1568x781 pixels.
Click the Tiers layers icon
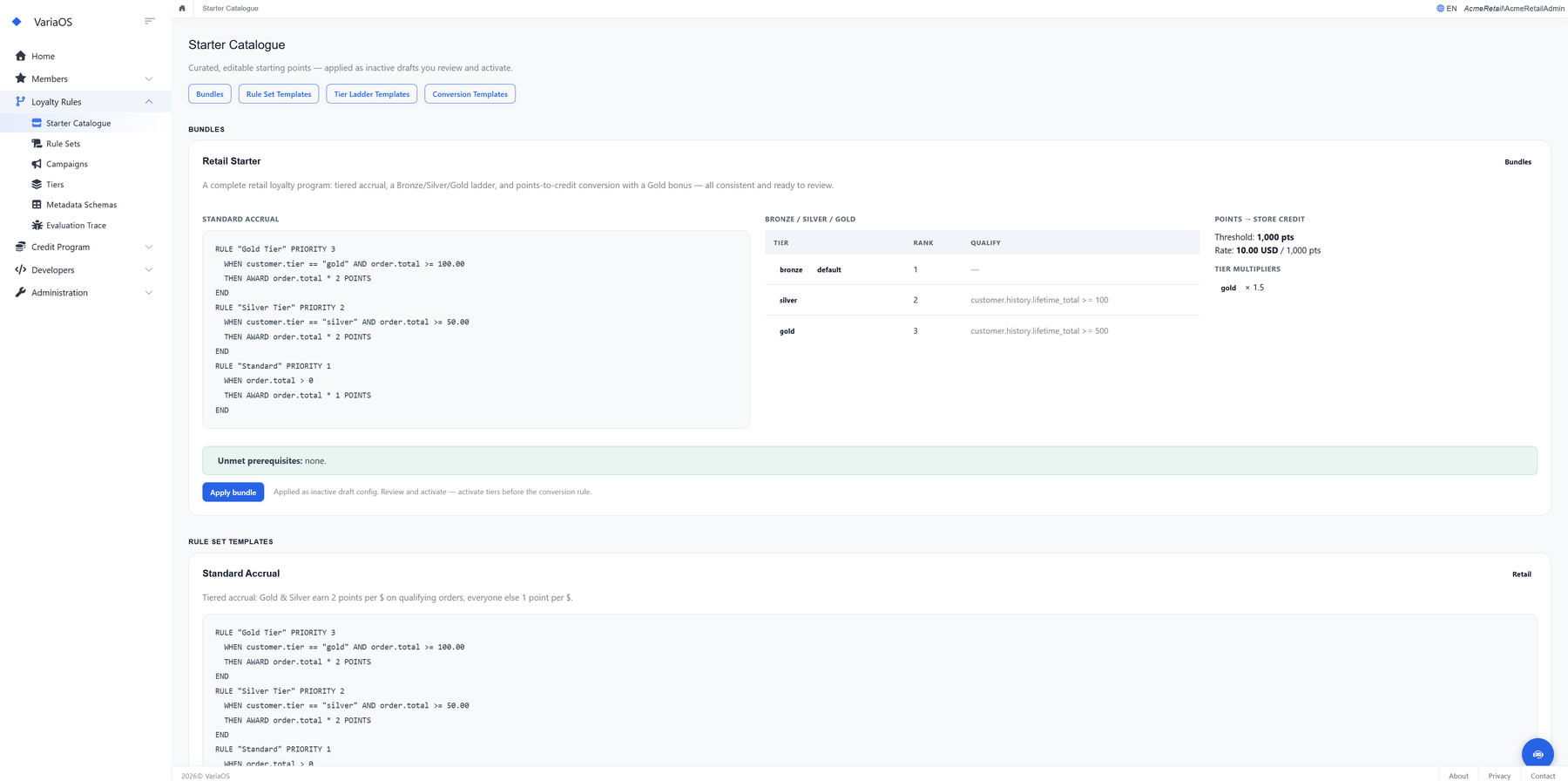(x=37, y=184)
